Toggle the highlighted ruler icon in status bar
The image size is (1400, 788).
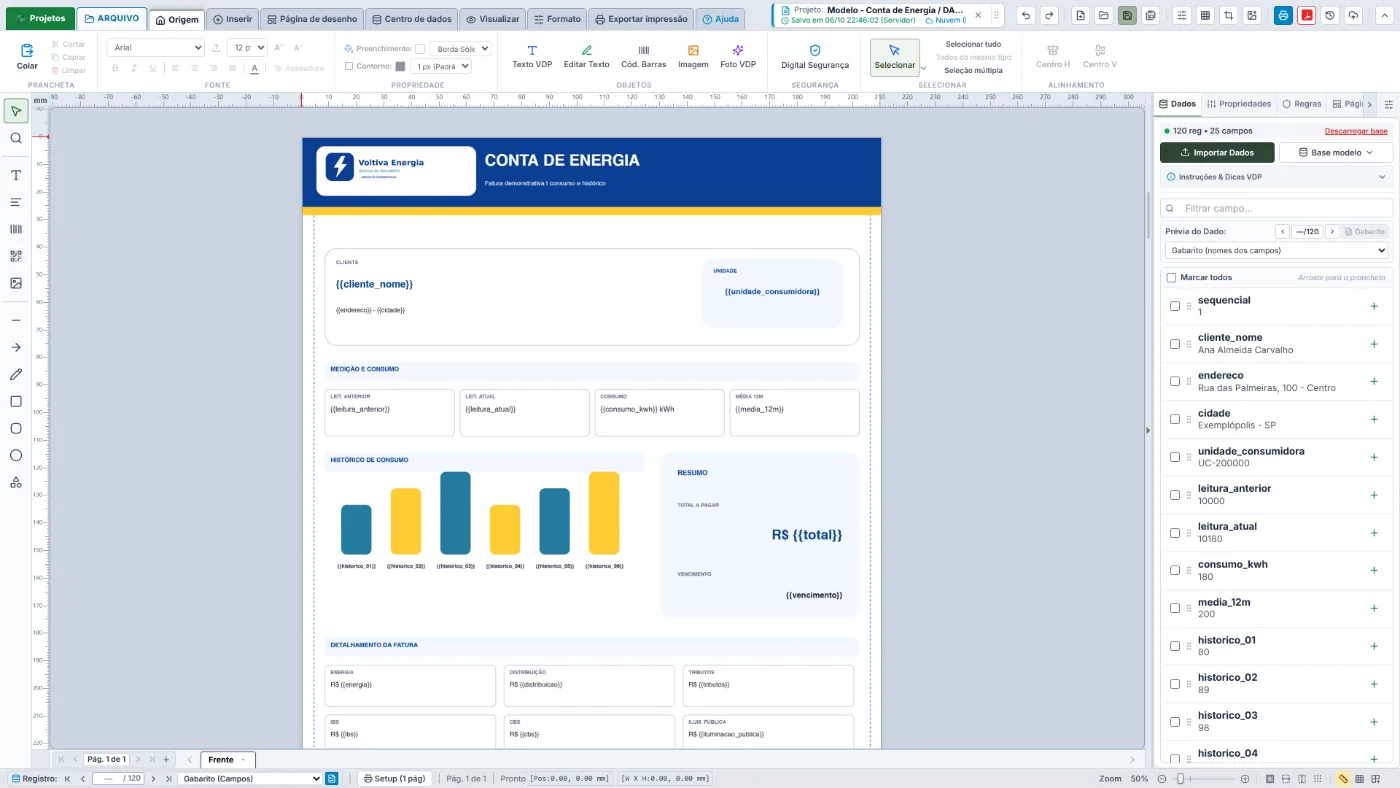(x=1343, y=778)
